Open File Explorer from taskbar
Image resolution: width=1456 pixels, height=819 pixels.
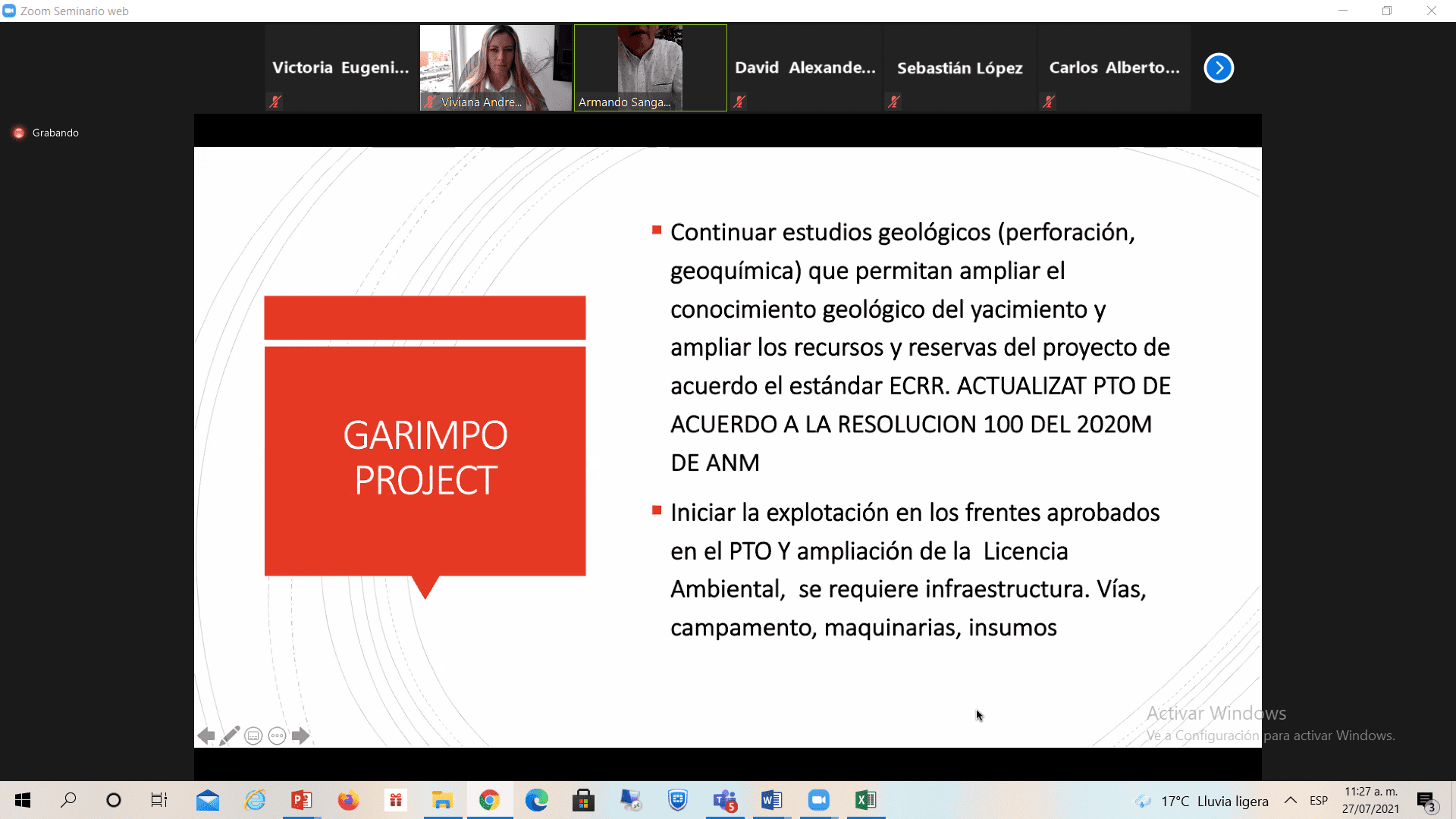442,800
